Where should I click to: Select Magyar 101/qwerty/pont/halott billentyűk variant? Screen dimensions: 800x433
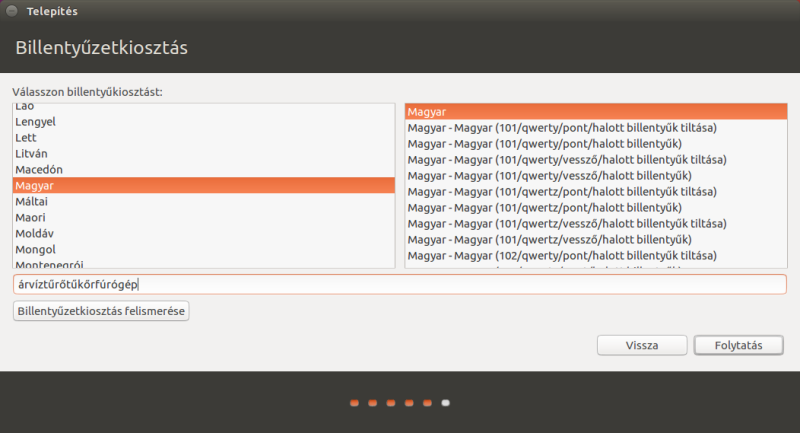tap(545, 144)
